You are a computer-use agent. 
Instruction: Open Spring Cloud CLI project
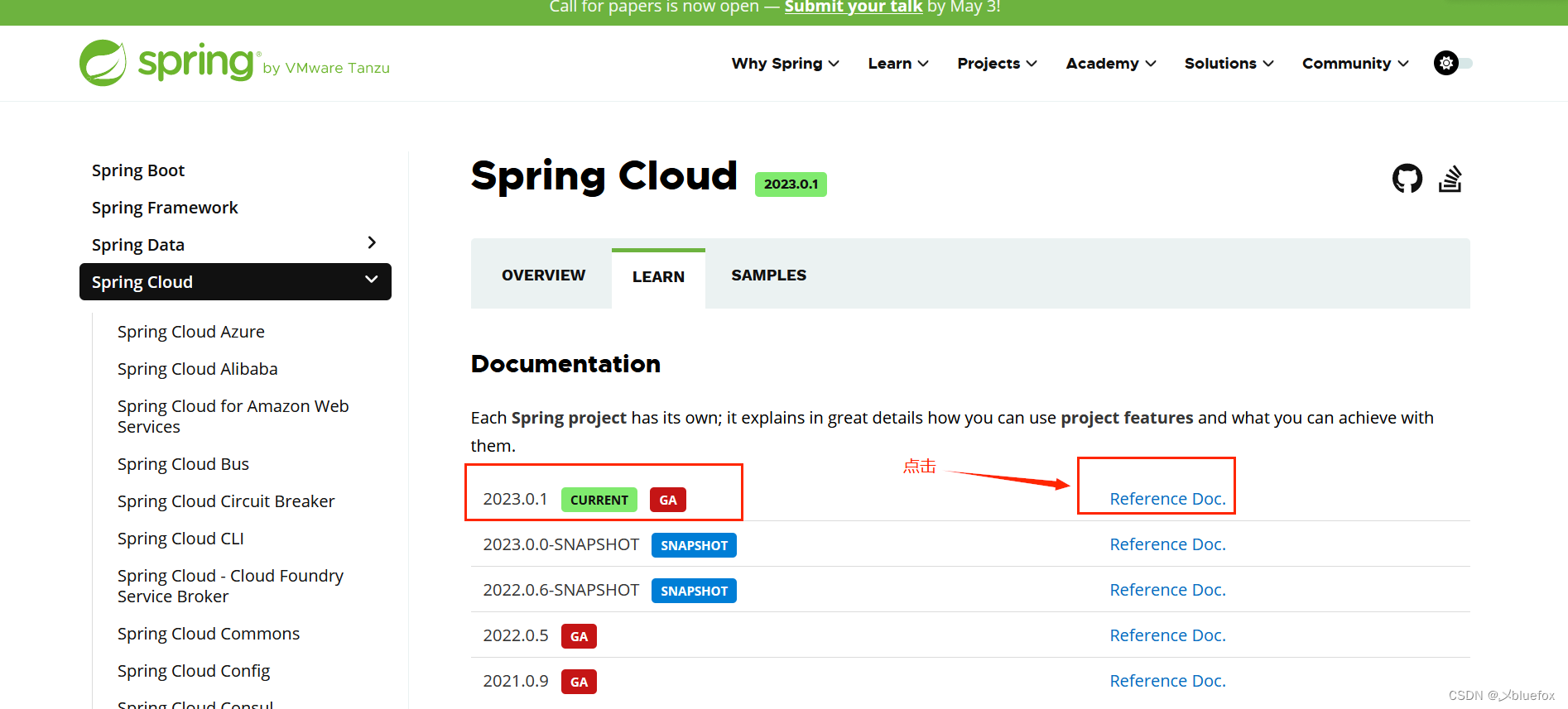[180, 539]
